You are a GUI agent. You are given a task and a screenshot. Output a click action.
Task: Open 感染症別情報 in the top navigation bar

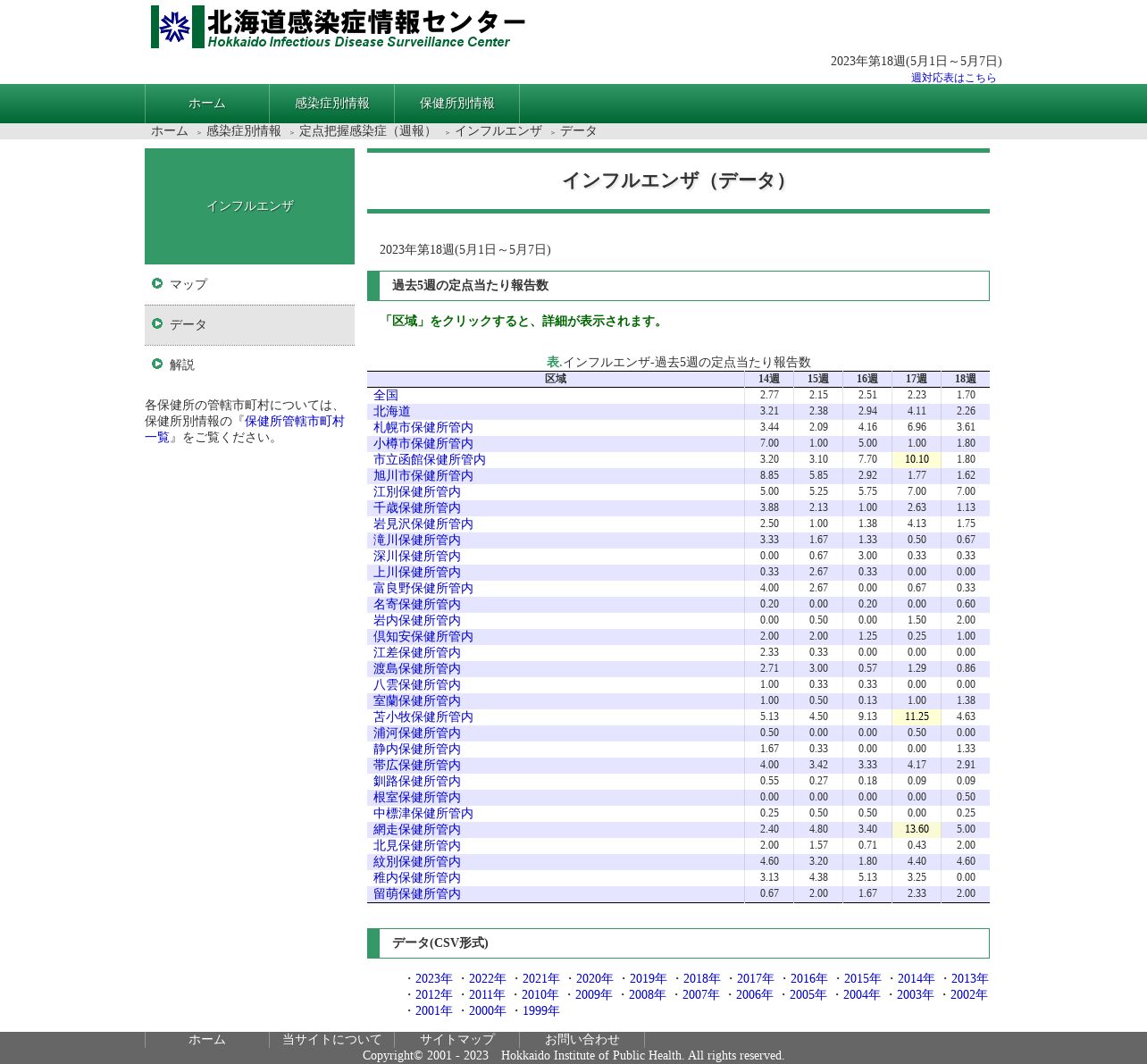[x=332, y=104]
